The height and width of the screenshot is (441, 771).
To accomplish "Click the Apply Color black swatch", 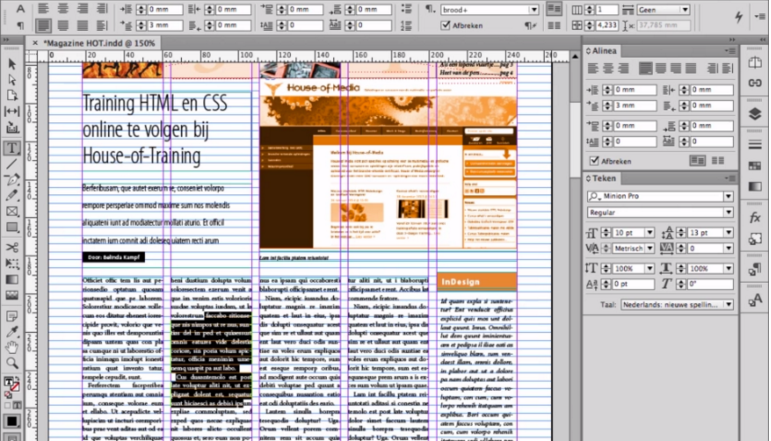I will tap(12, 422).
